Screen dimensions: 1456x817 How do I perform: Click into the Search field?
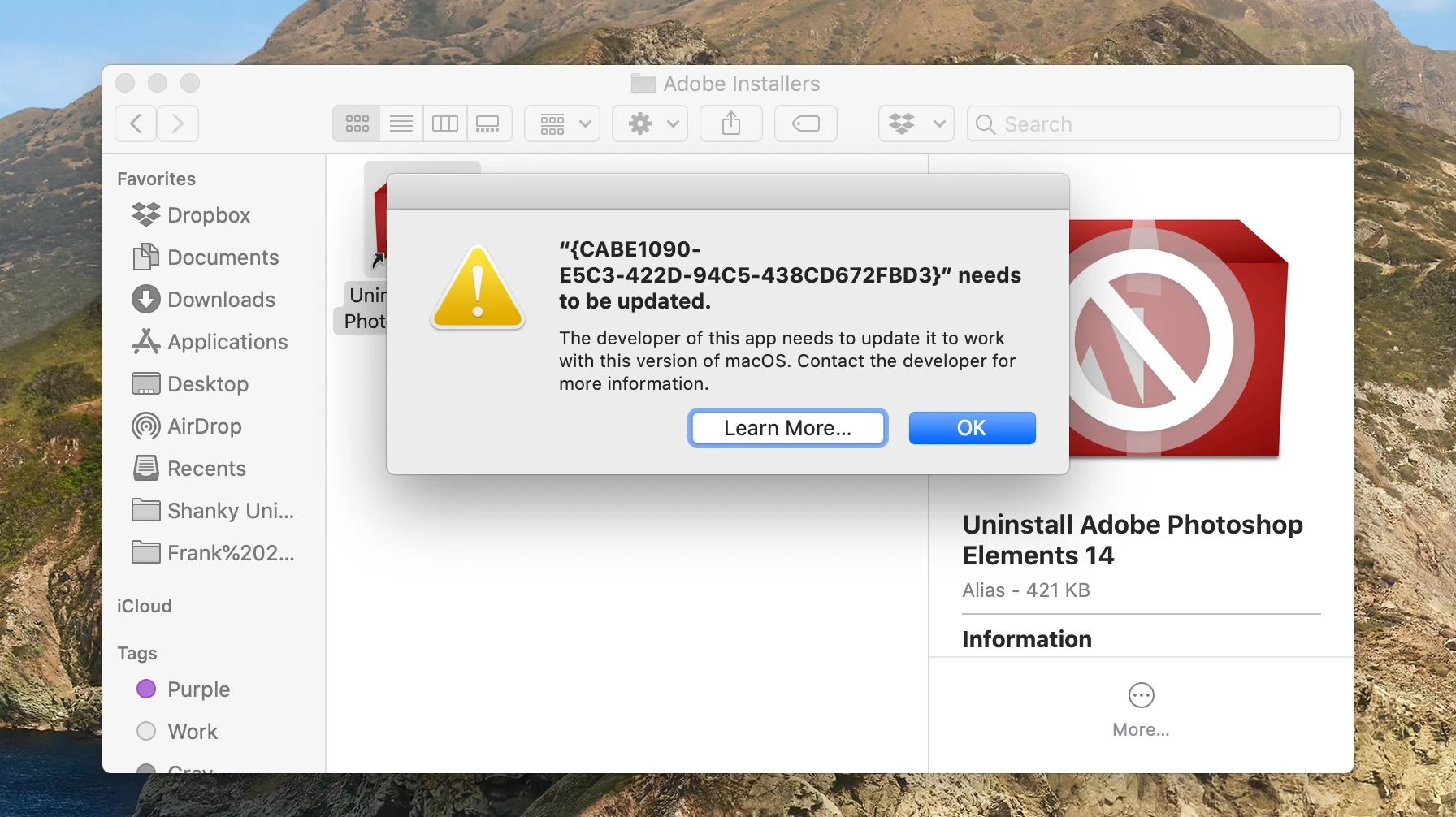pyautogui.click(x=1154, y=123)
